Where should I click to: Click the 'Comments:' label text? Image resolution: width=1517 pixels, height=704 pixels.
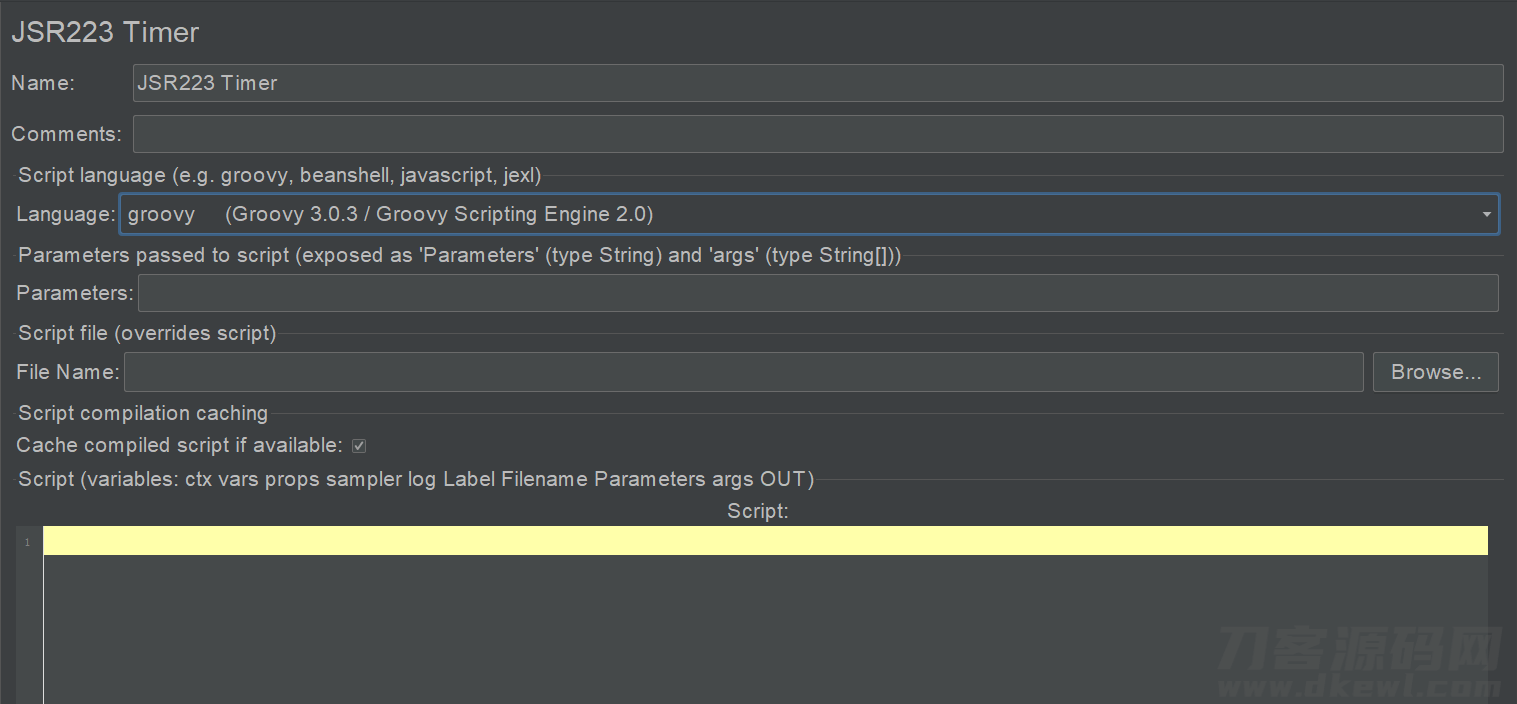click(66, 134)
